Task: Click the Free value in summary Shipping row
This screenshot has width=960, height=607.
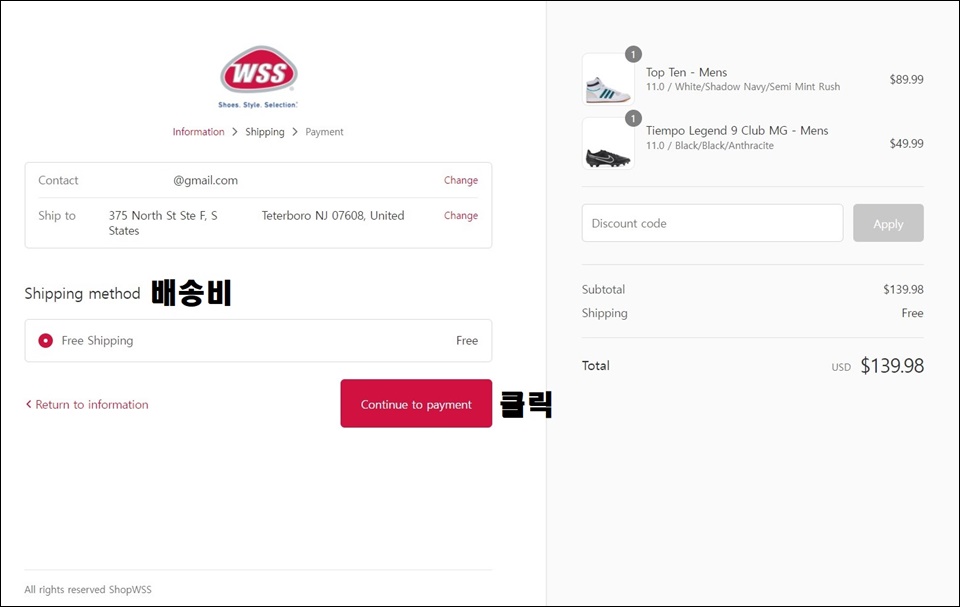Action: coord(912,313)
